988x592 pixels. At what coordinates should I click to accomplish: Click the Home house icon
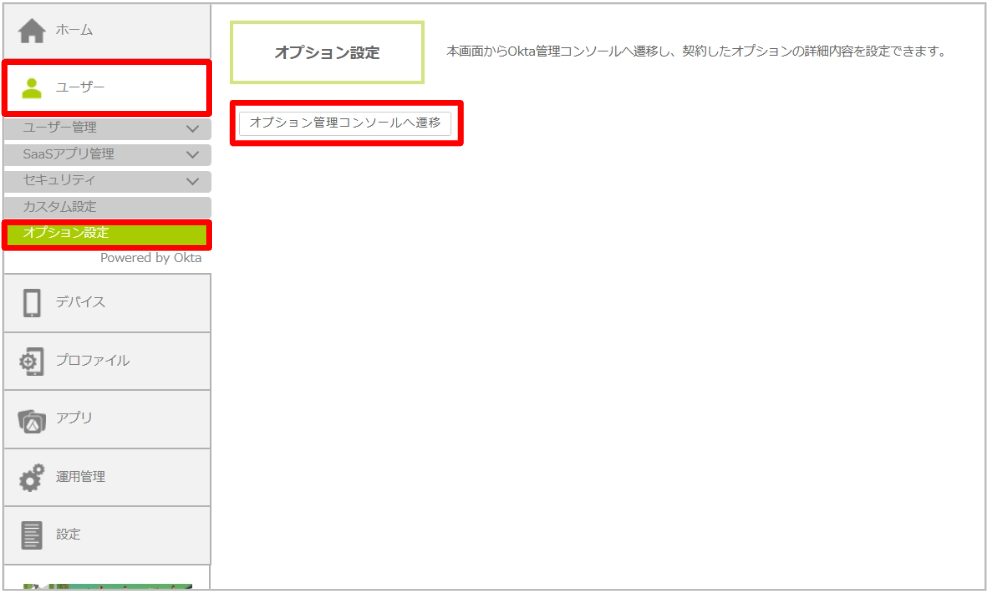click(x=32, y=31)
